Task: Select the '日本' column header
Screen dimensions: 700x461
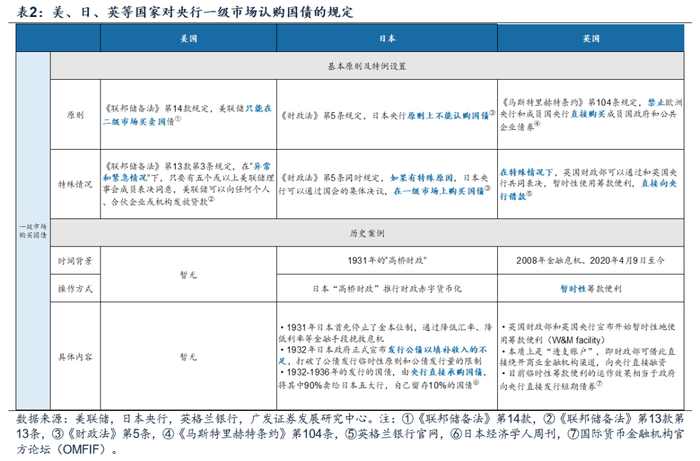Action: coord(387,38)
